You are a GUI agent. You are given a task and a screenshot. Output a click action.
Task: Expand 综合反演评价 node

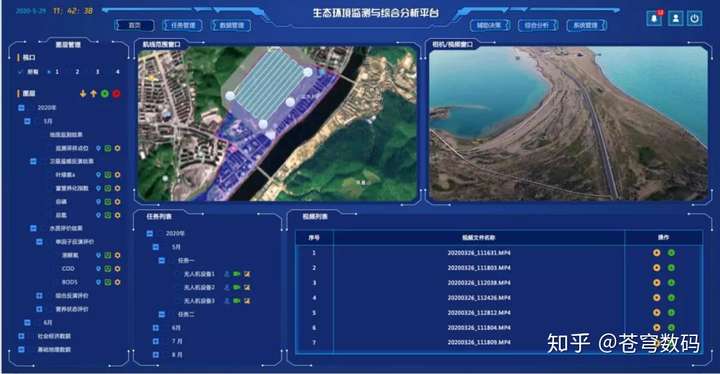pyautogui.click(x=39, y=295)
